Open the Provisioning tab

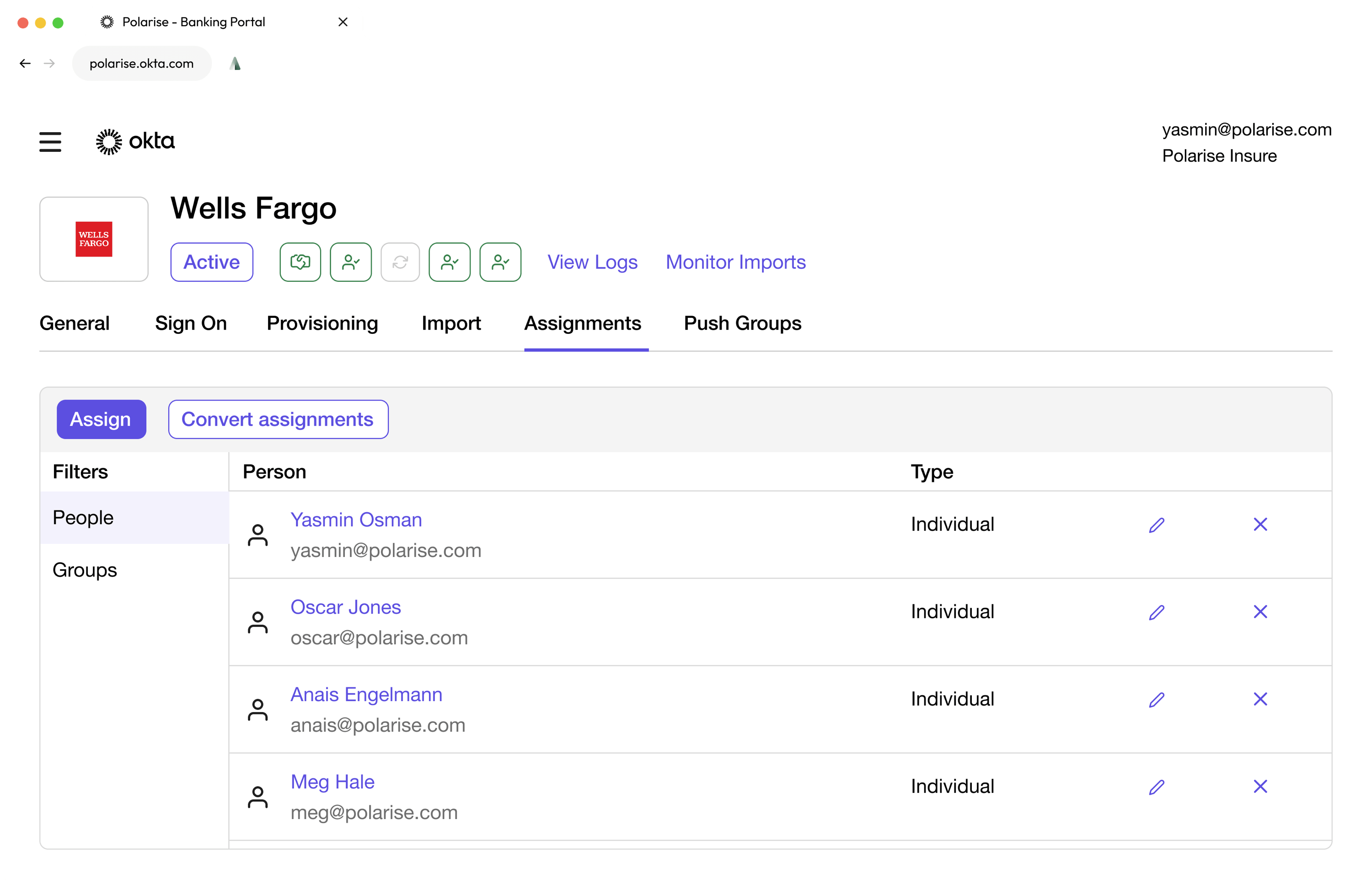[x=322, y=323]
